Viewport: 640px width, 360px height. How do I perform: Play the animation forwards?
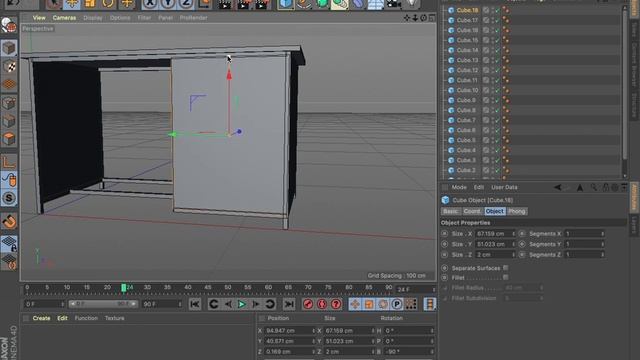242,304
